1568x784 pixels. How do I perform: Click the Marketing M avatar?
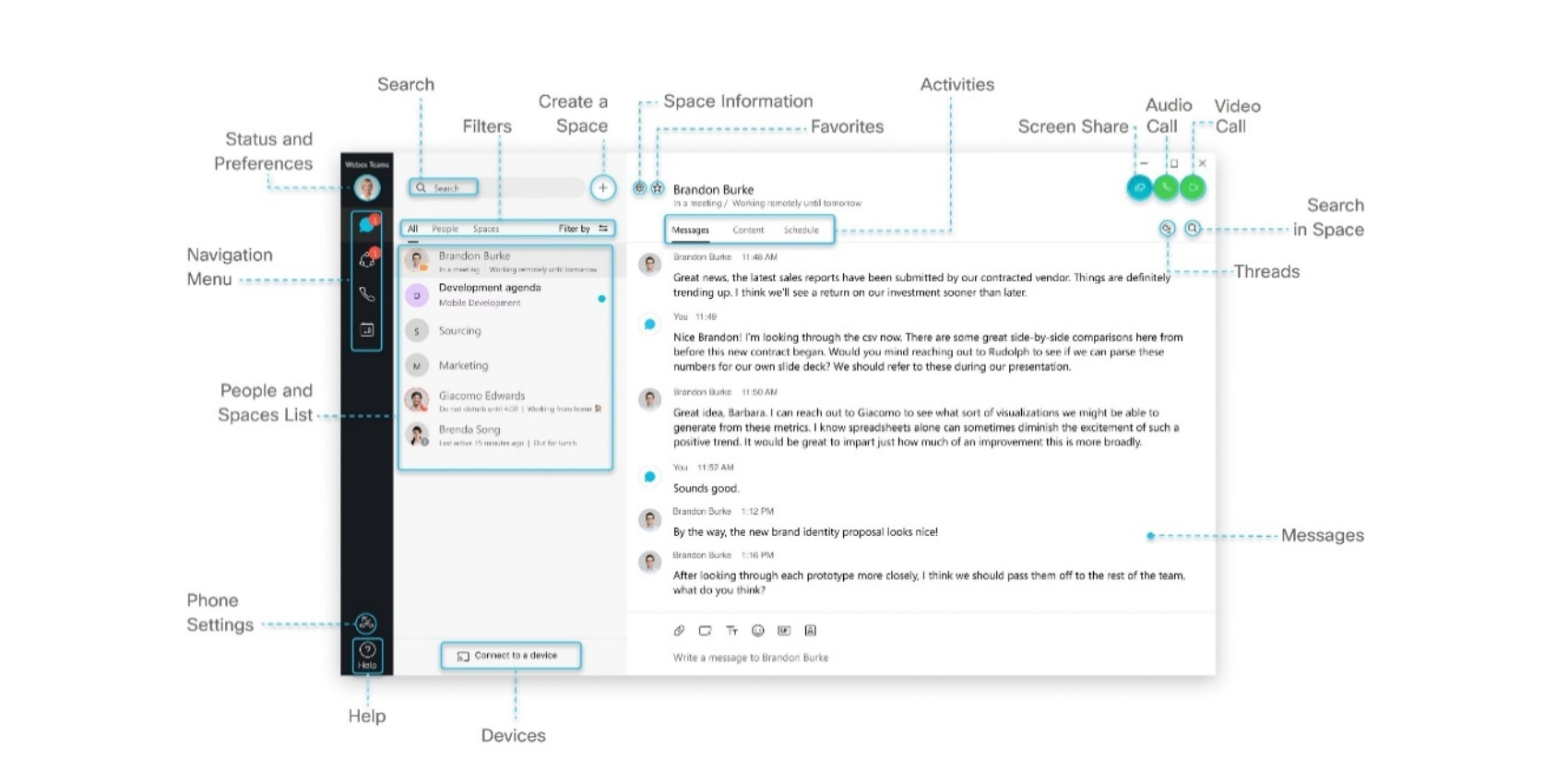[x=417, y=365]
